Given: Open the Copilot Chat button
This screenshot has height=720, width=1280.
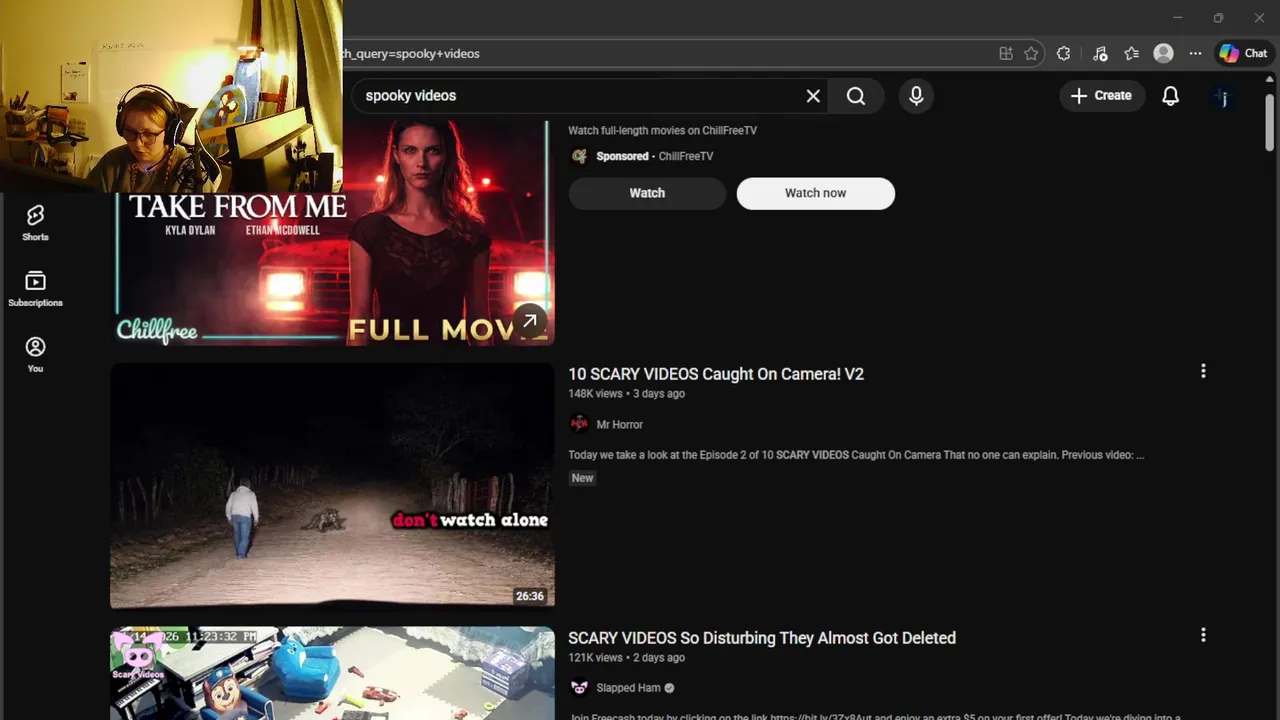Looking at the screenshot, I should pos(1243,54).
